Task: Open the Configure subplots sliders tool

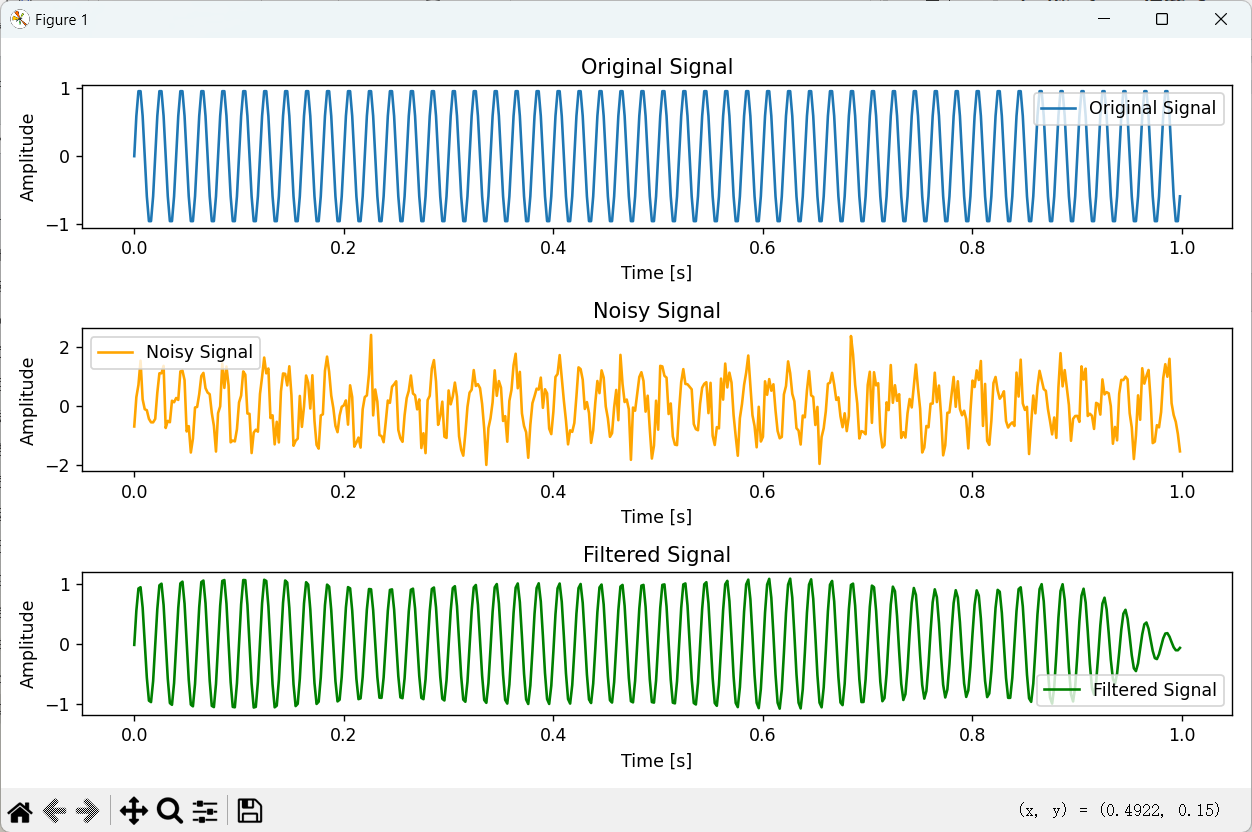Action: point(205,810)
